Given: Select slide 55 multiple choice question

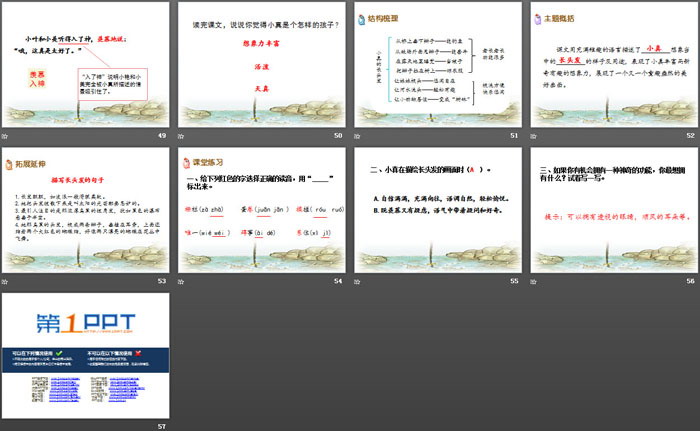Looking at the screenshot, I should pos(438,210).
